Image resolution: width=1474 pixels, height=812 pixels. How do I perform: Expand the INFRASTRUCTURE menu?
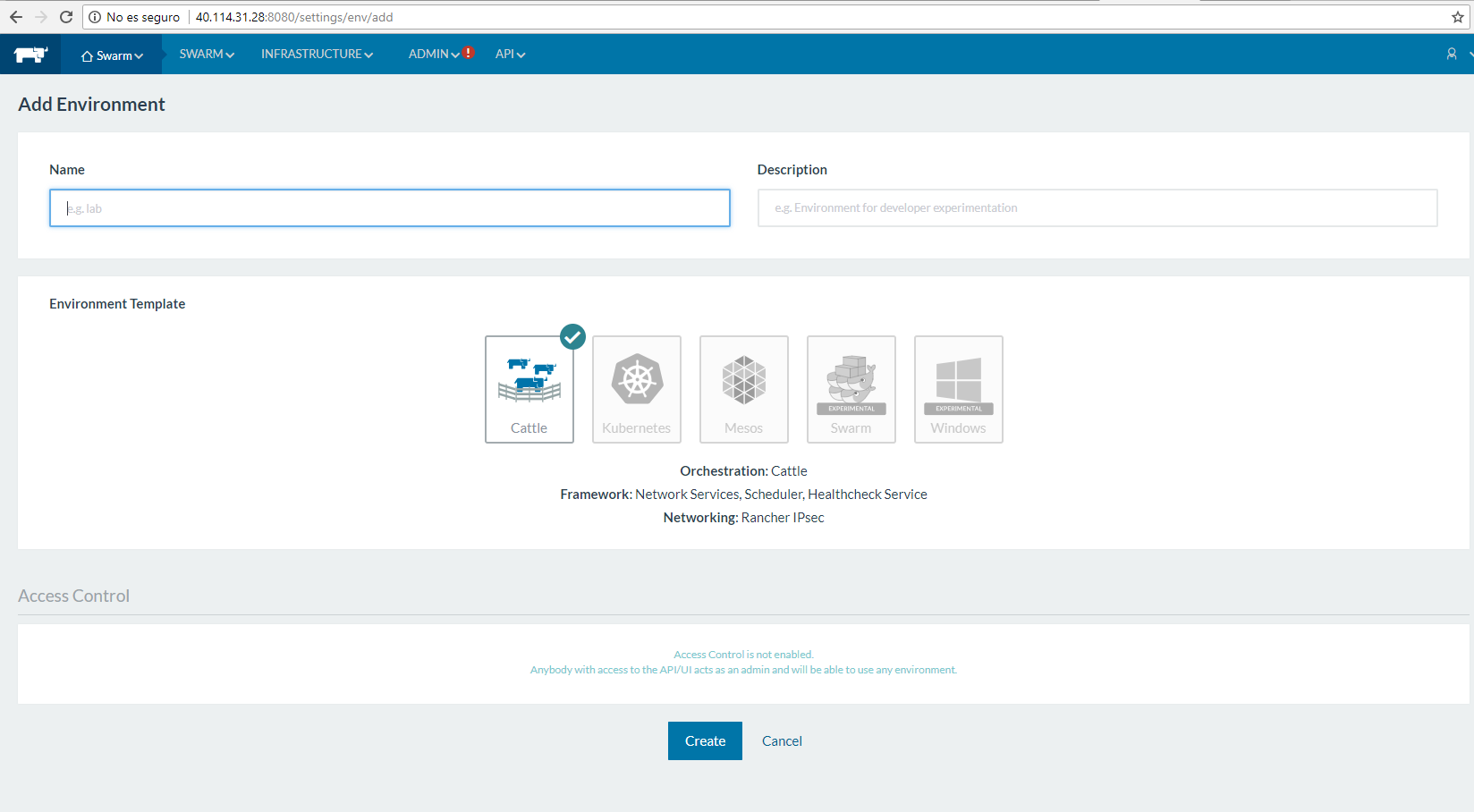(x=317, y=54)
